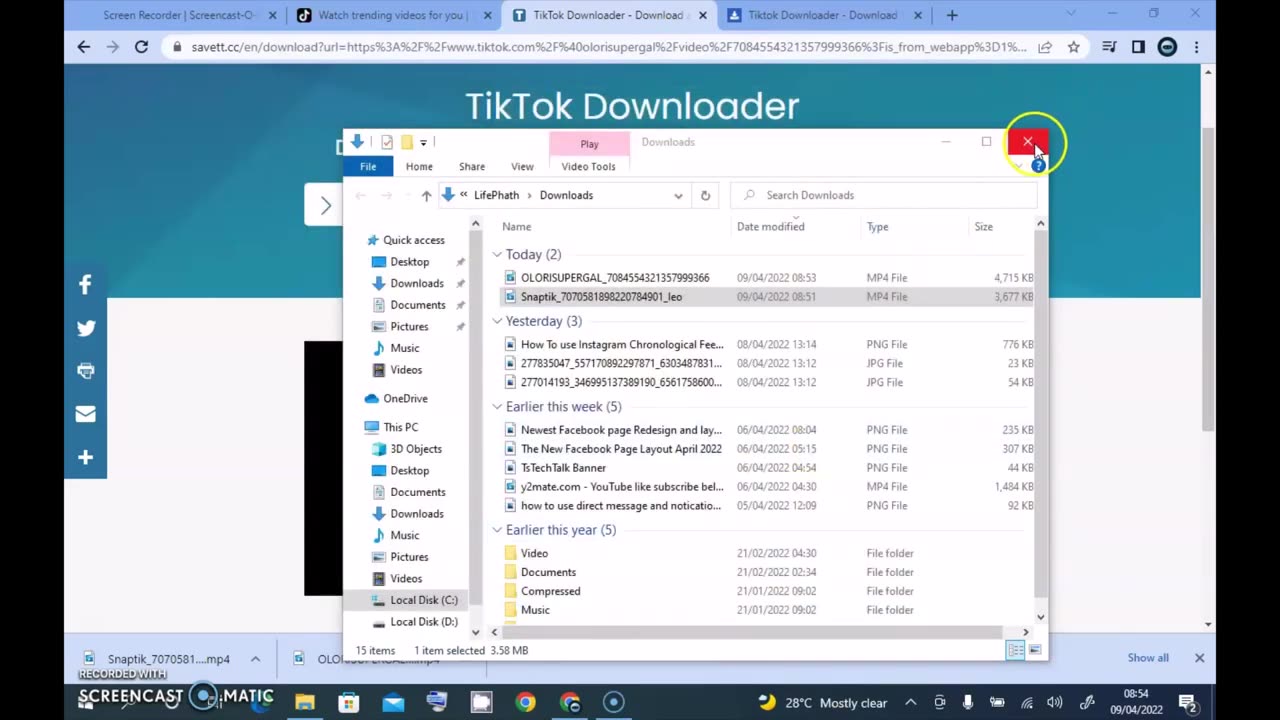The height and width of the screenshot is (720, 1280).
Task: Select Quick access in navigation pane
Action: point(413,240)
